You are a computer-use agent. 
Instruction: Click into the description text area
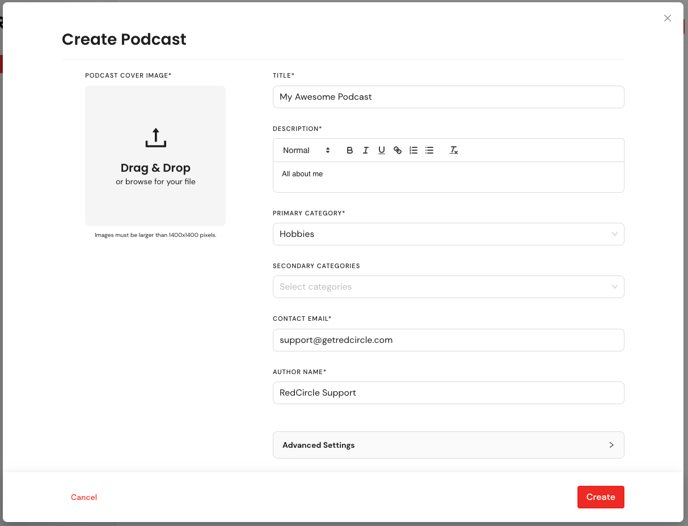pos(448,177)
